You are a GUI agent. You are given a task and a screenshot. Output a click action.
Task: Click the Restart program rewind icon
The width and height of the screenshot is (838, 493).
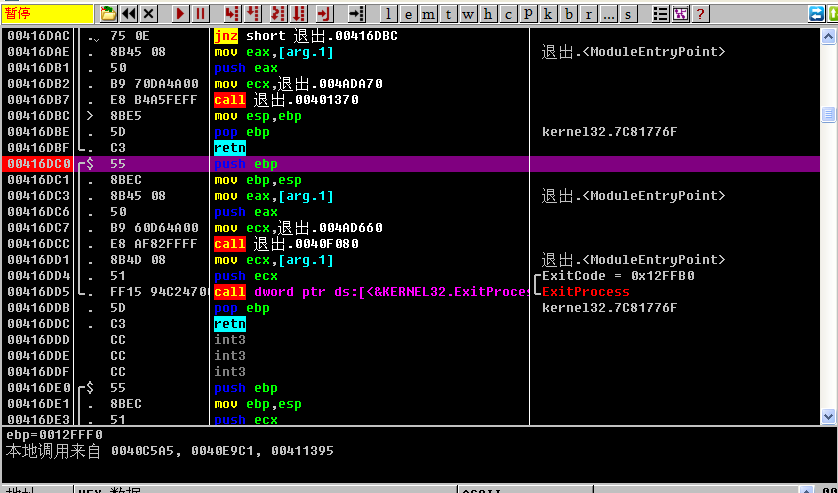click(129, 14)
